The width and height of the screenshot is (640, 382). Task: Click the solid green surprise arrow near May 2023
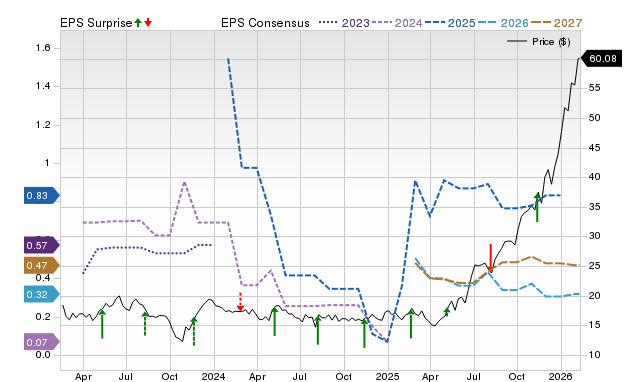(102, 324)
